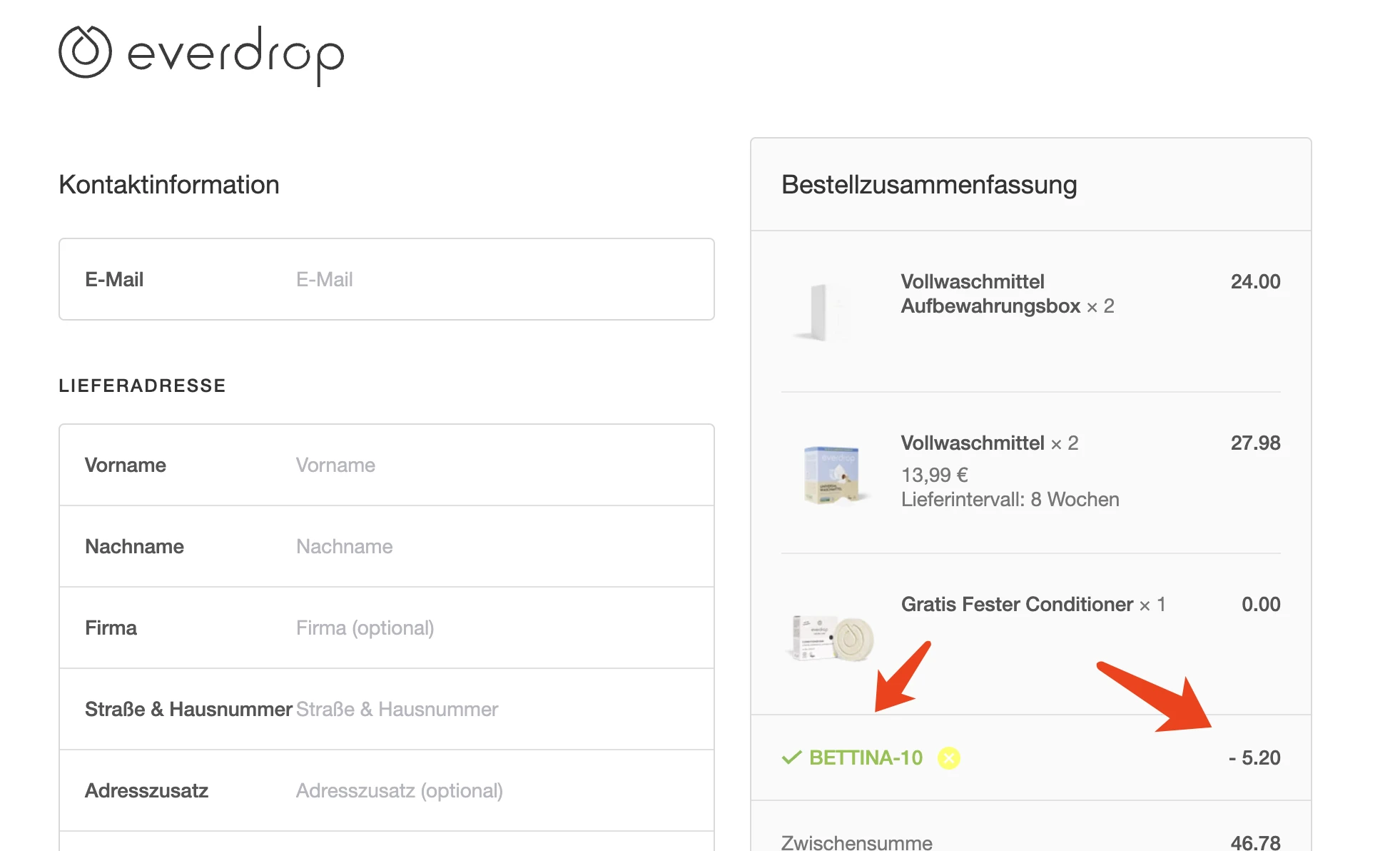This screenshot has height=851, width=1400.
Task: Click the Gratis Fester Conditioner item title
Action: click(x=1017, y=604)
